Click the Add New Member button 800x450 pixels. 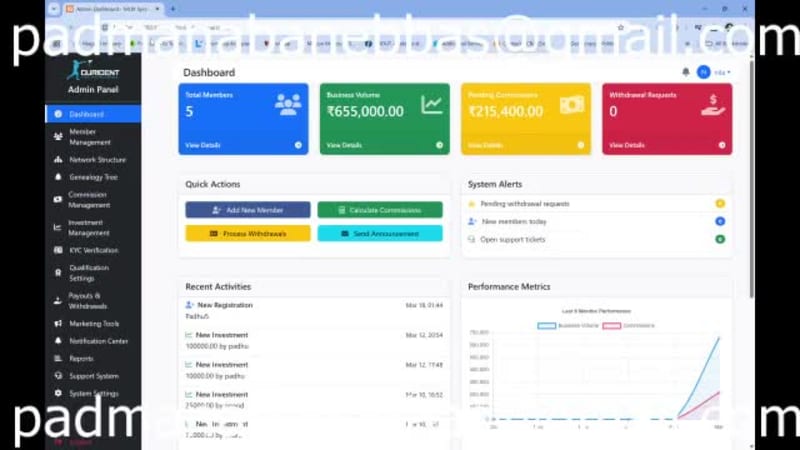[247, 210]
